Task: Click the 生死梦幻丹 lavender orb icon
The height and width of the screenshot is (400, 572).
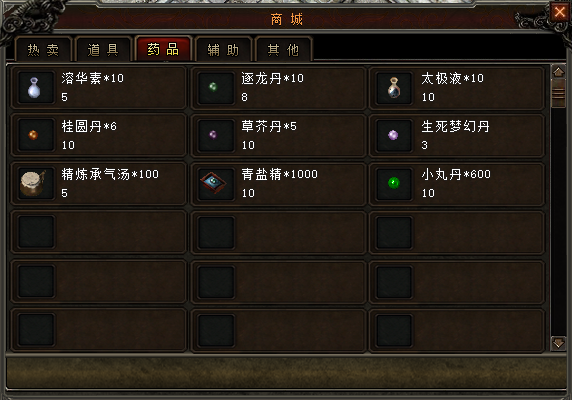Action: (394, 135)
